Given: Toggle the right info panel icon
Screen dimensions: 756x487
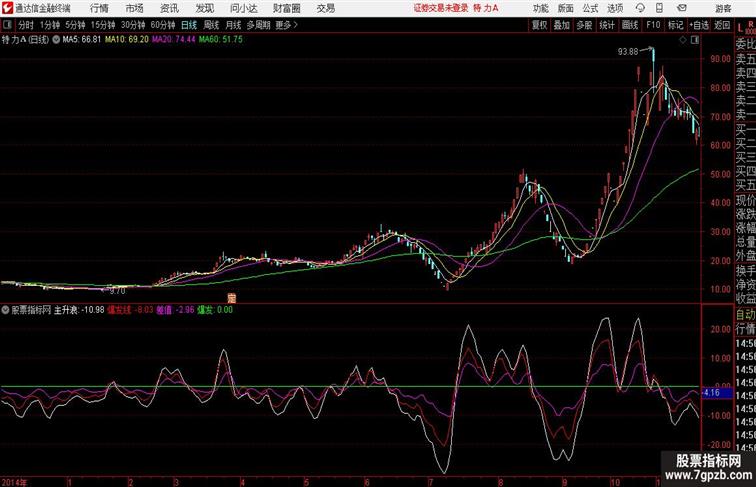Looking at the screenshot, I should (x=695, y=40).
